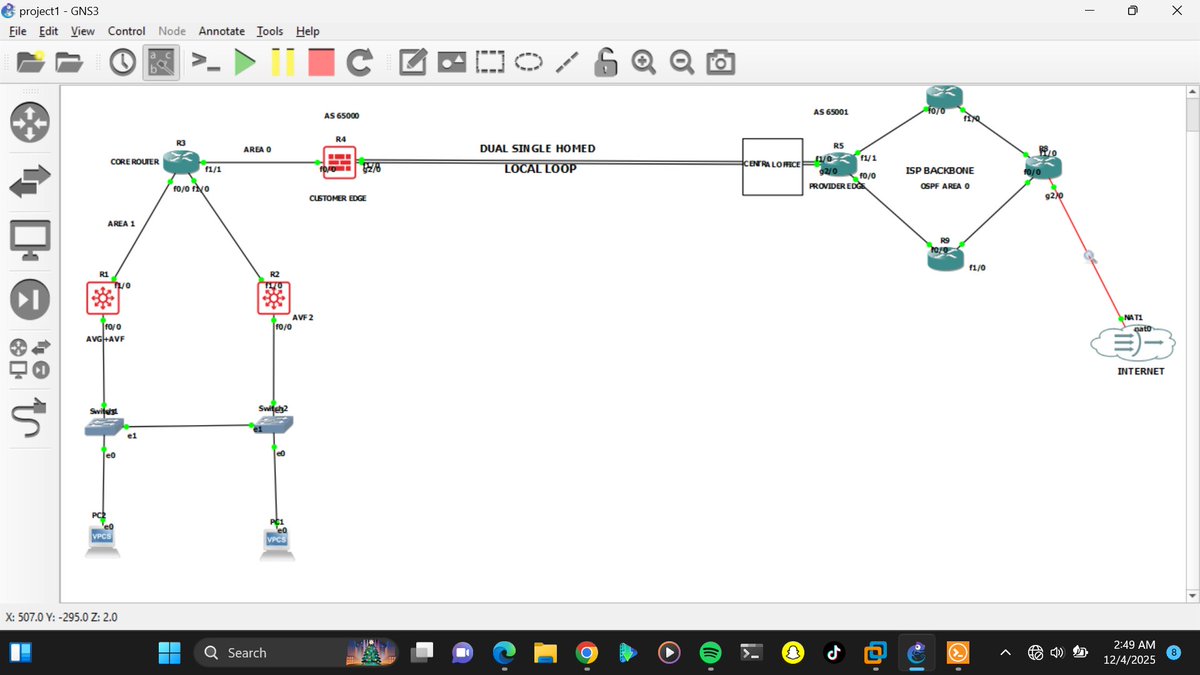Select the R3 core router node
This screenshot has height=675, width=1200.
click(181, 162)
